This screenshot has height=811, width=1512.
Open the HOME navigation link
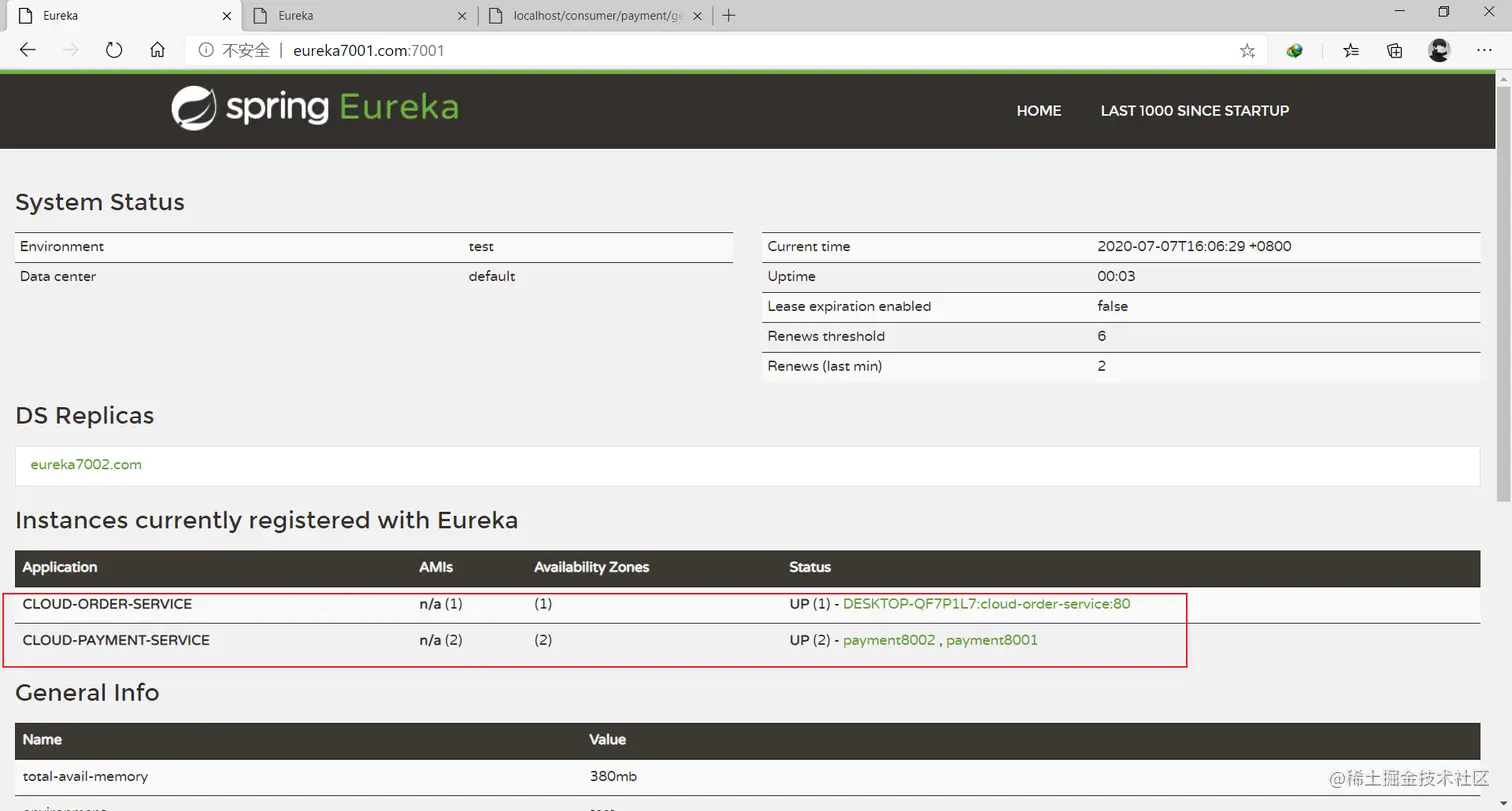click(1039, 111)
